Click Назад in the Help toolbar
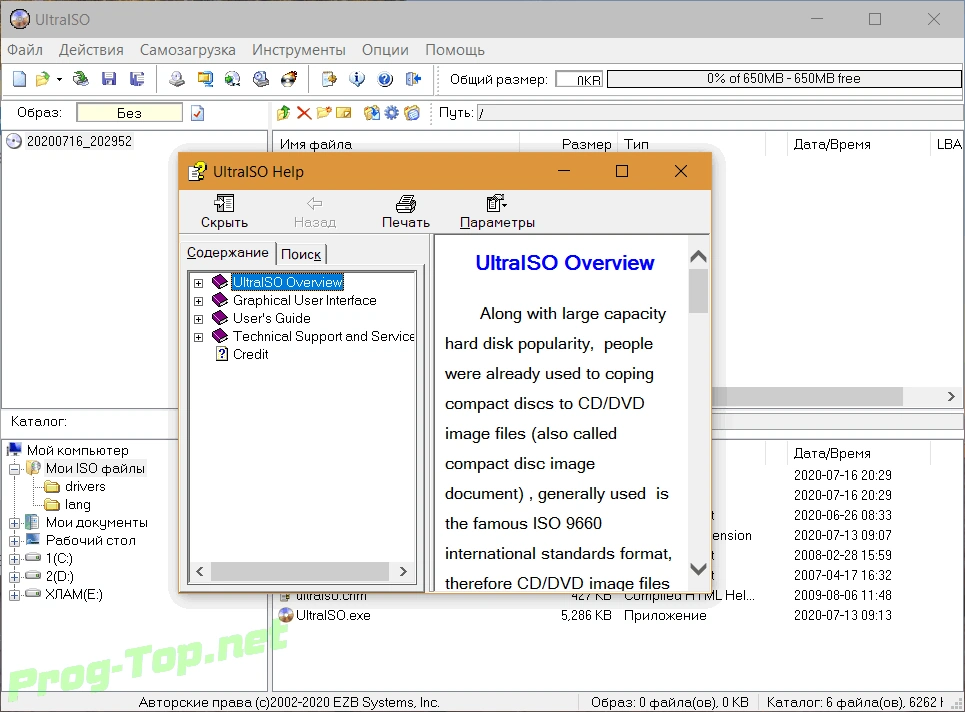 (x=314, y=212)
